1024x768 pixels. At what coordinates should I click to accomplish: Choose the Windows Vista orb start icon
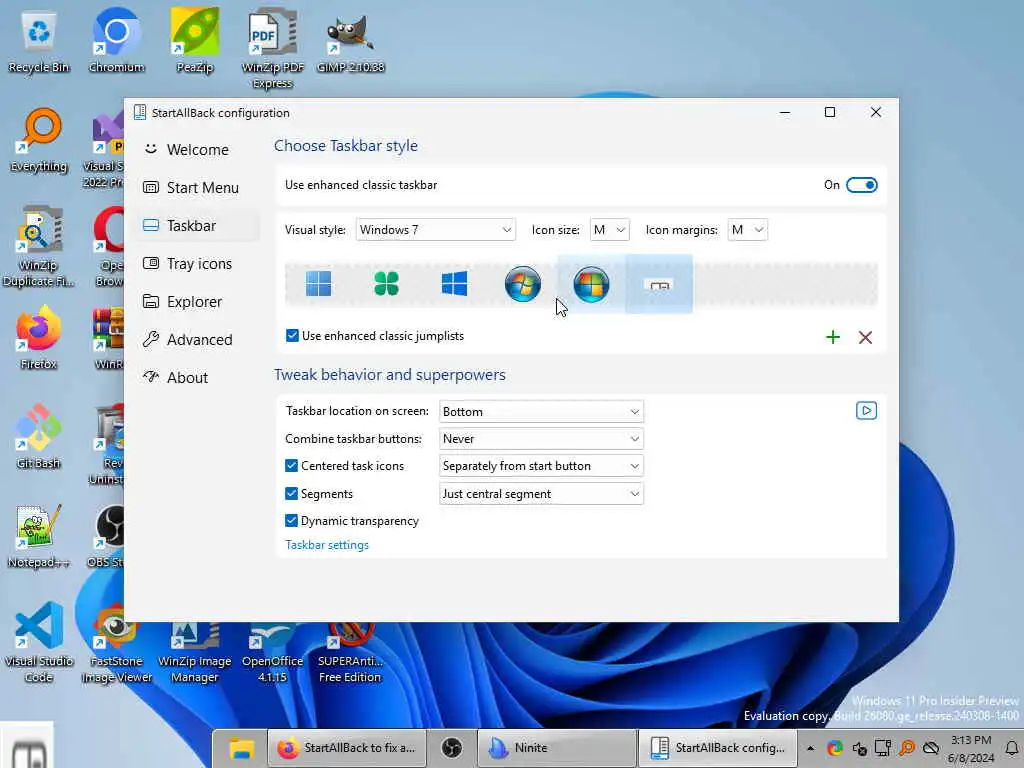click(x=591, y=284)
